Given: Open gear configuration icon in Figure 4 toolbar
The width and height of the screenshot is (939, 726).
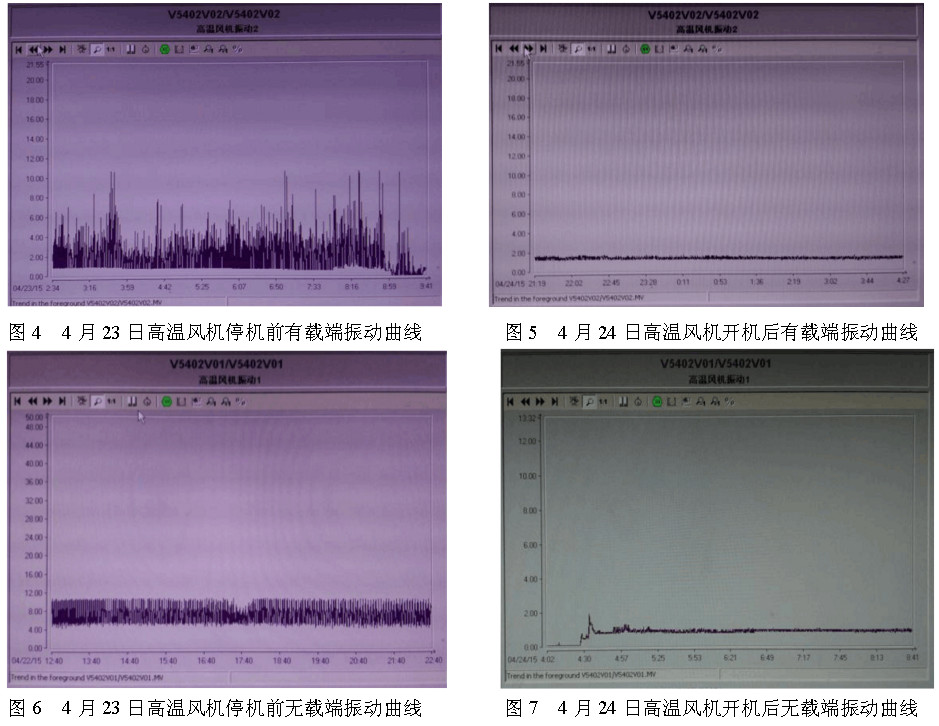Looking at the screenshot, I should click(81, 49).
